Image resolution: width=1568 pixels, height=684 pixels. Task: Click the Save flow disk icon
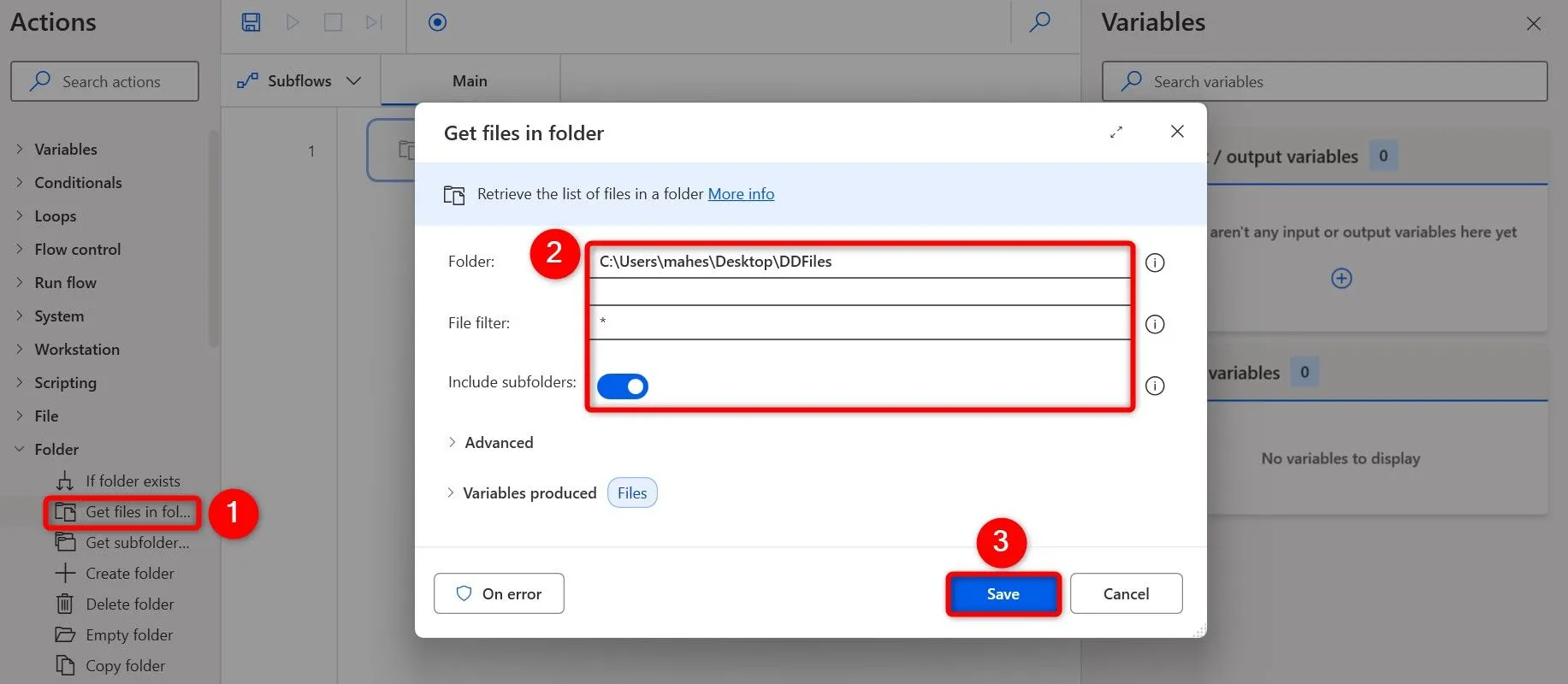(x=251, y=22)
